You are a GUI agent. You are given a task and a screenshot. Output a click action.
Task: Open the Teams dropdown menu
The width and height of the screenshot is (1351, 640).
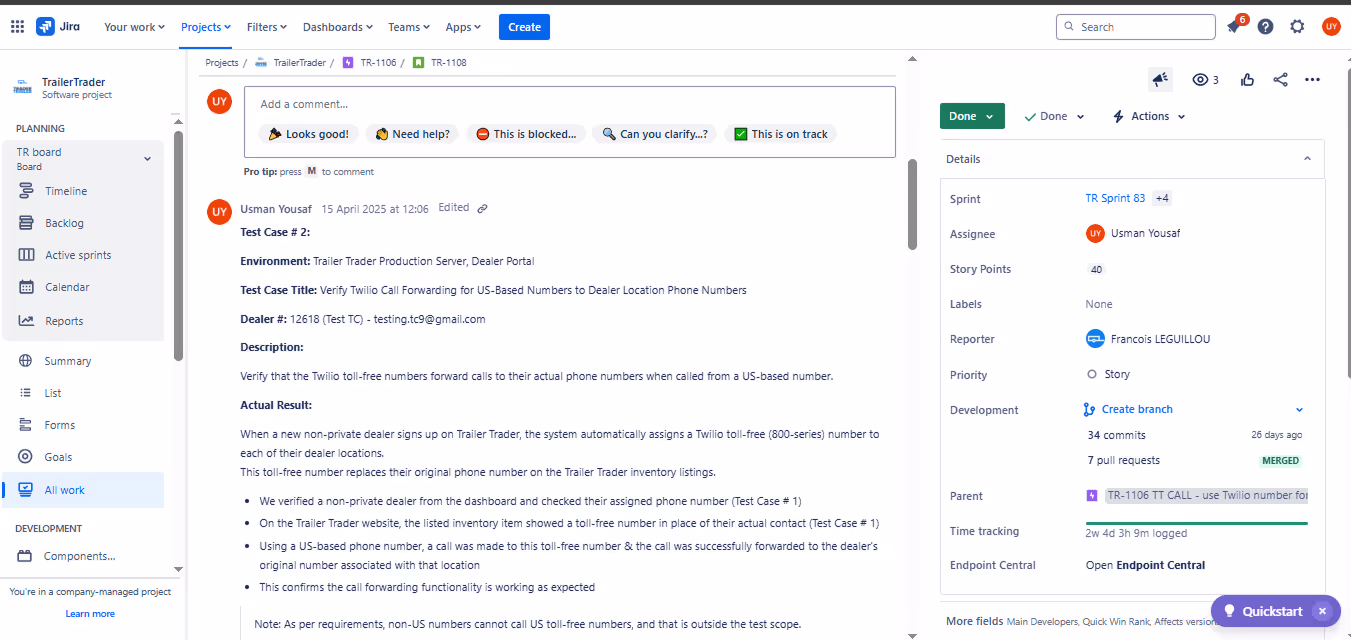[x=409, y=27]
